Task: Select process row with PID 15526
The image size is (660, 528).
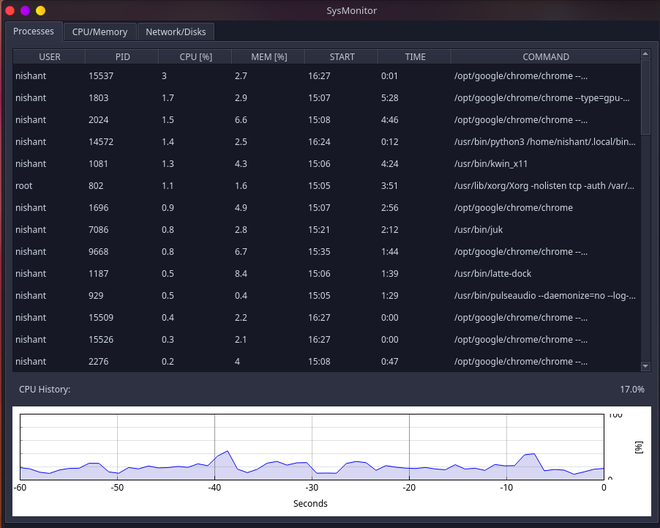Action: [327, 339]
